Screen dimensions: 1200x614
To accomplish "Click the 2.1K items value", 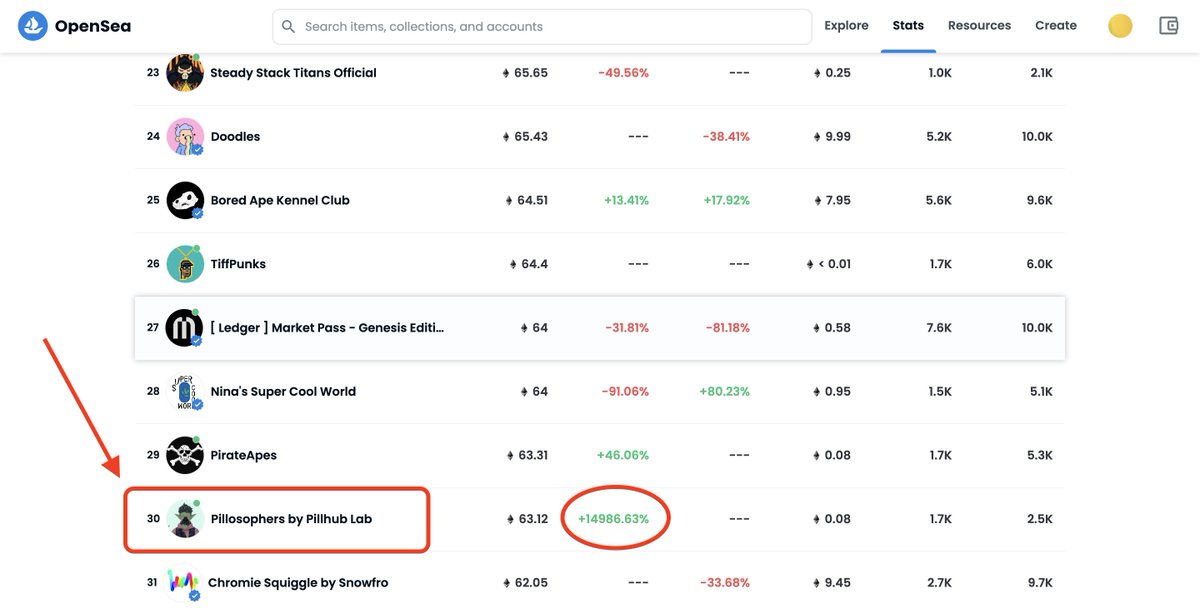I will [1040, 73].
